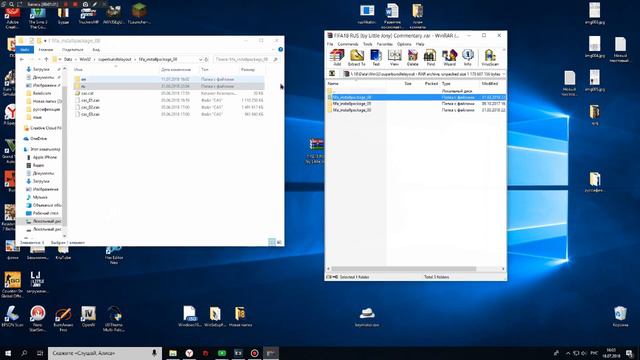The width and height of the screenshot is (640, 360).
Task: Click the blue help icon in Explorer
Action: [280, 49]
